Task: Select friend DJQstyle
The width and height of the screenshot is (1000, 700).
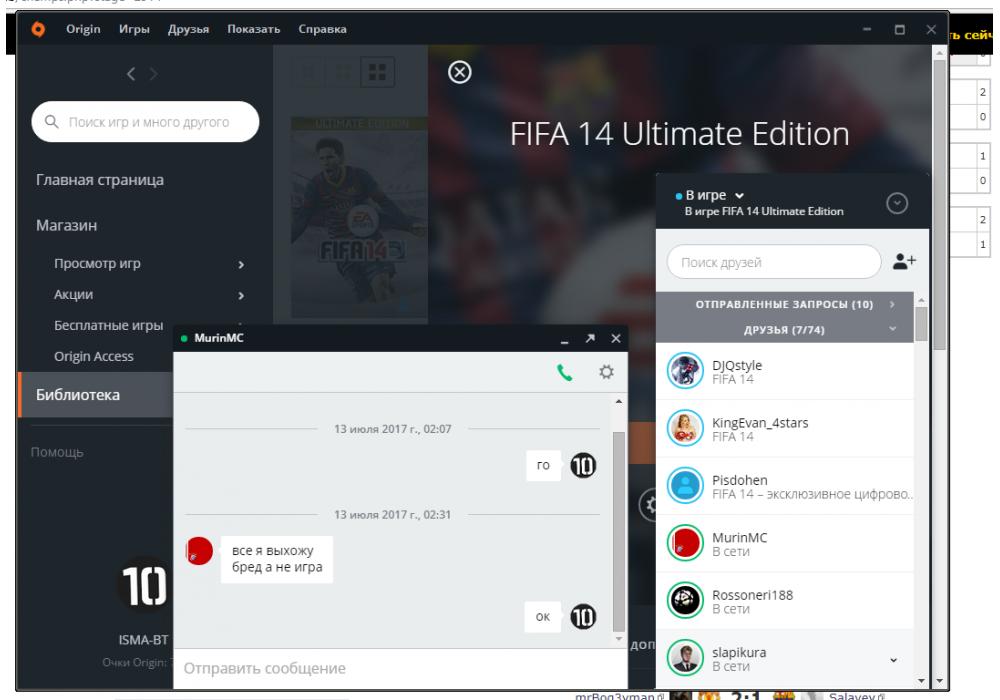Action: coord(784,372)
